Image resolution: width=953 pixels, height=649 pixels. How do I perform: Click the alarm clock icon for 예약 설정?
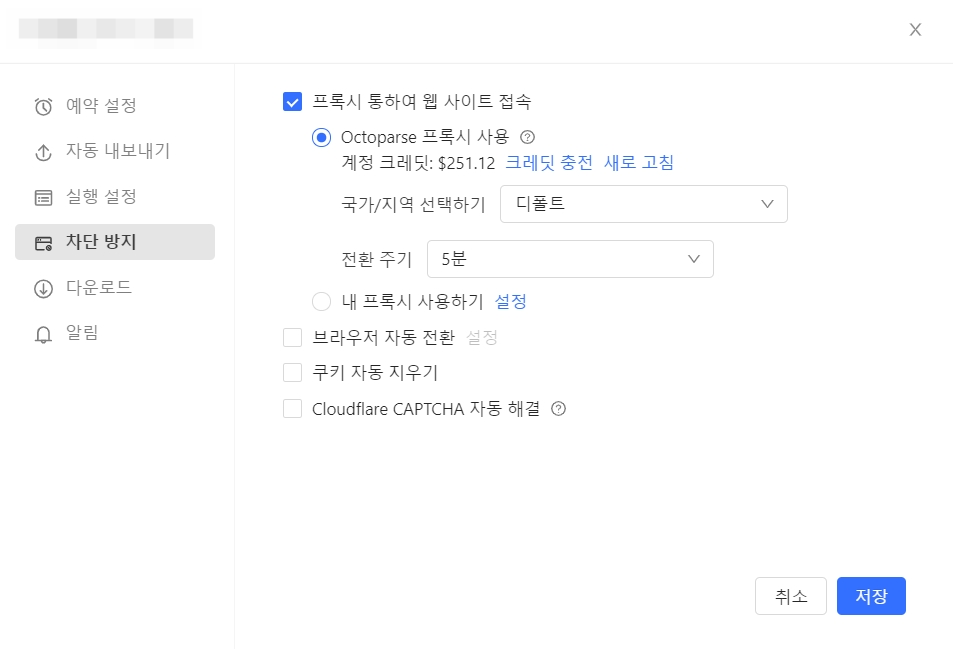[43, 106]
